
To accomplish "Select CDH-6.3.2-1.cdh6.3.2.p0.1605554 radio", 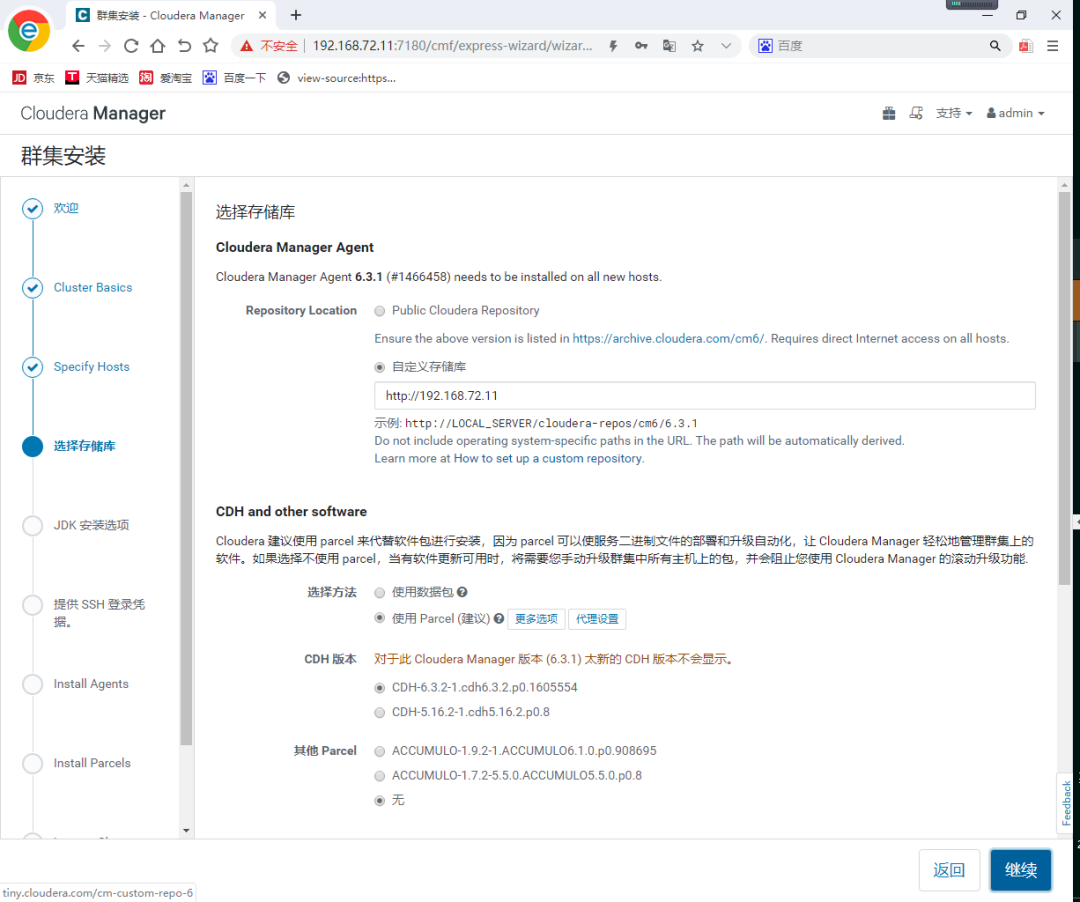I will (380, 688).
